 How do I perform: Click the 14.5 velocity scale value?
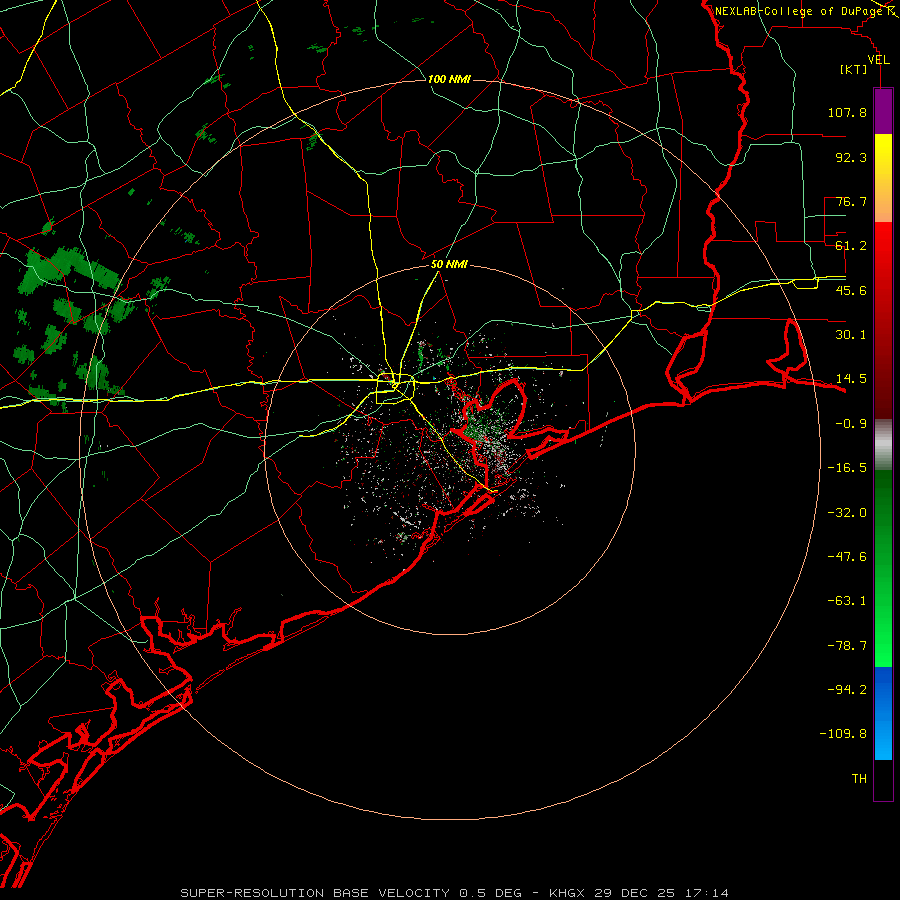pos(851,379)
